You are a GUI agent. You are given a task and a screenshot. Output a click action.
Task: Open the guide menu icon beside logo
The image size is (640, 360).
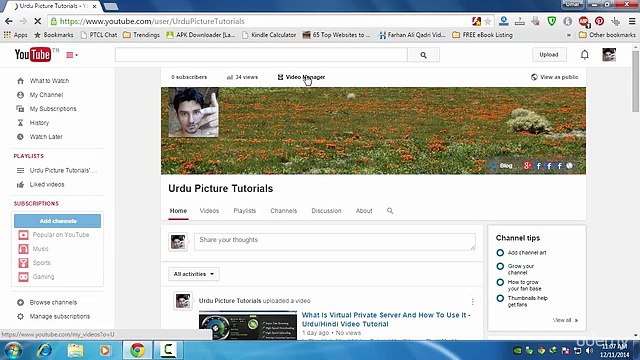coord(72,55)
